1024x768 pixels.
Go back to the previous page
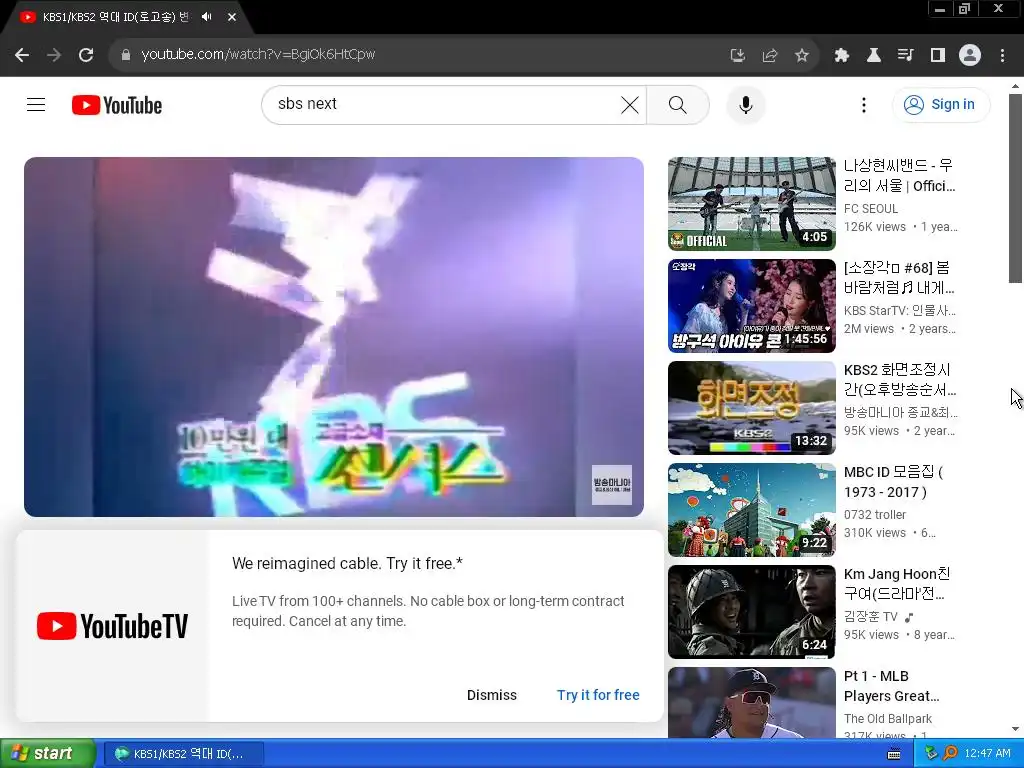tap(22, 55)
